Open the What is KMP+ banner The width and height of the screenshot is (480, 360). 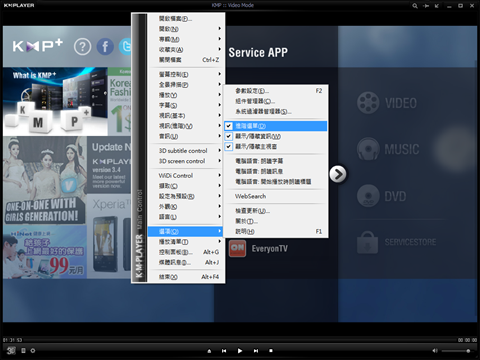coord(55,102)
